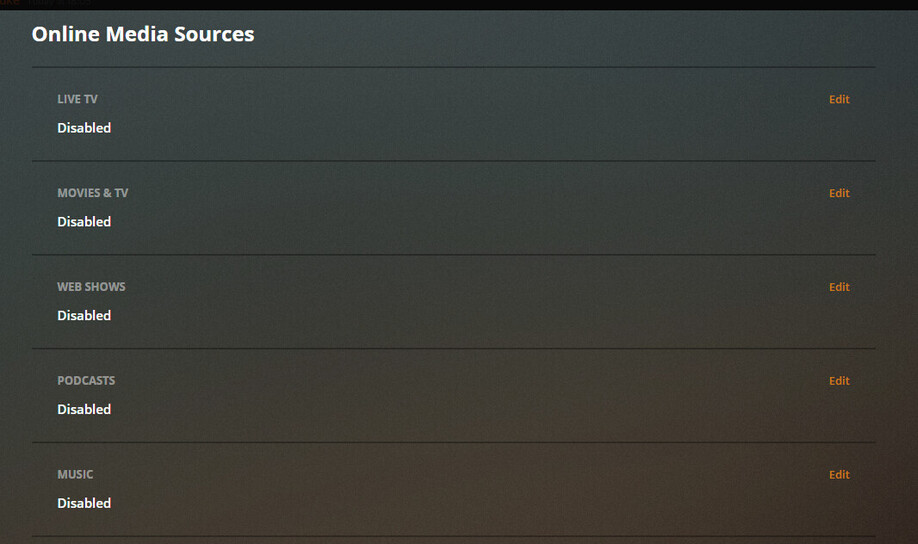Edit the Movies & TV source setting
Screen dimensions: 918x544
tap(839, 193)
